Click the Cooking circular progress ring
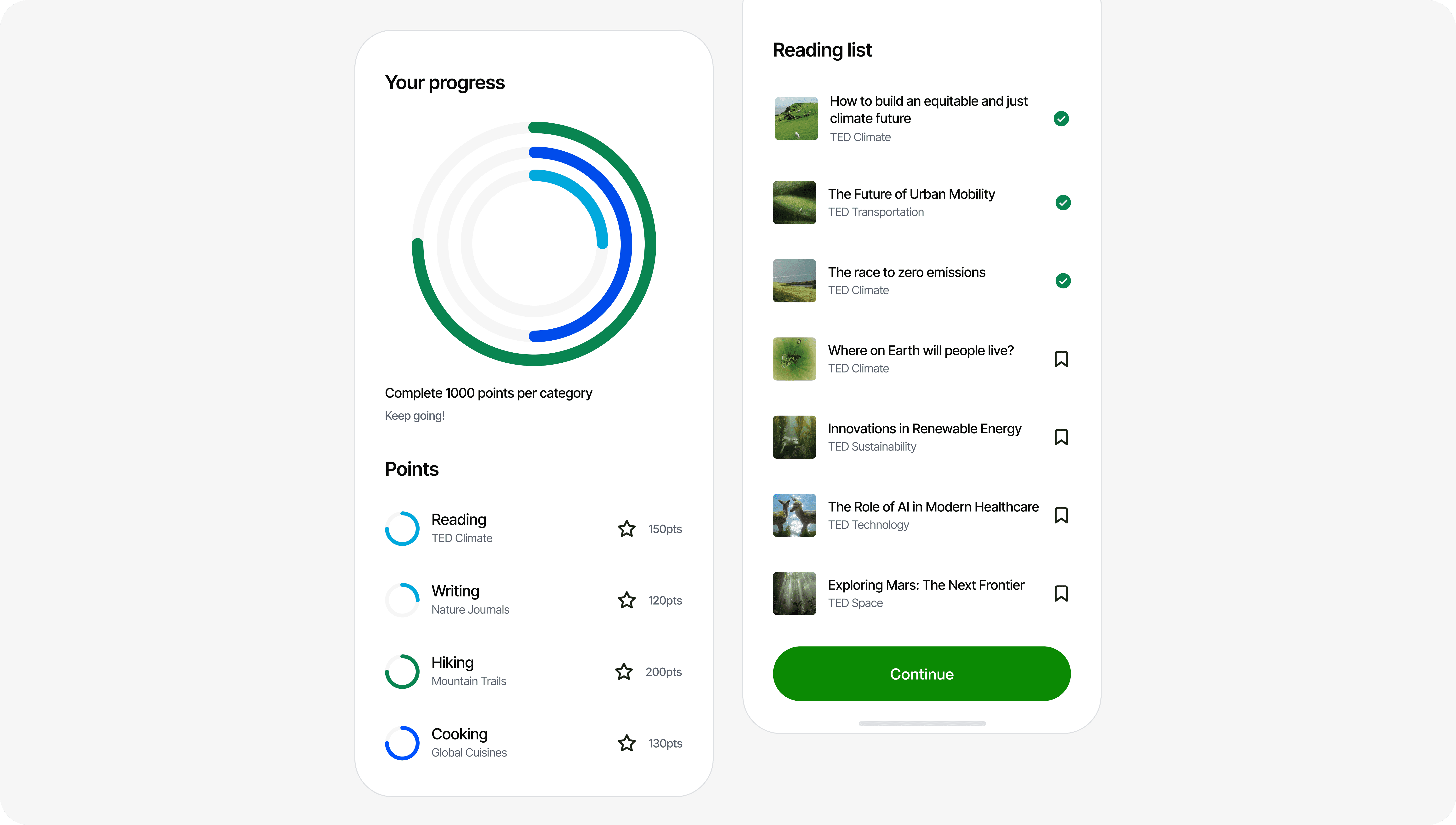Viewport: 1456px width, 825px height. pos(402,743)
